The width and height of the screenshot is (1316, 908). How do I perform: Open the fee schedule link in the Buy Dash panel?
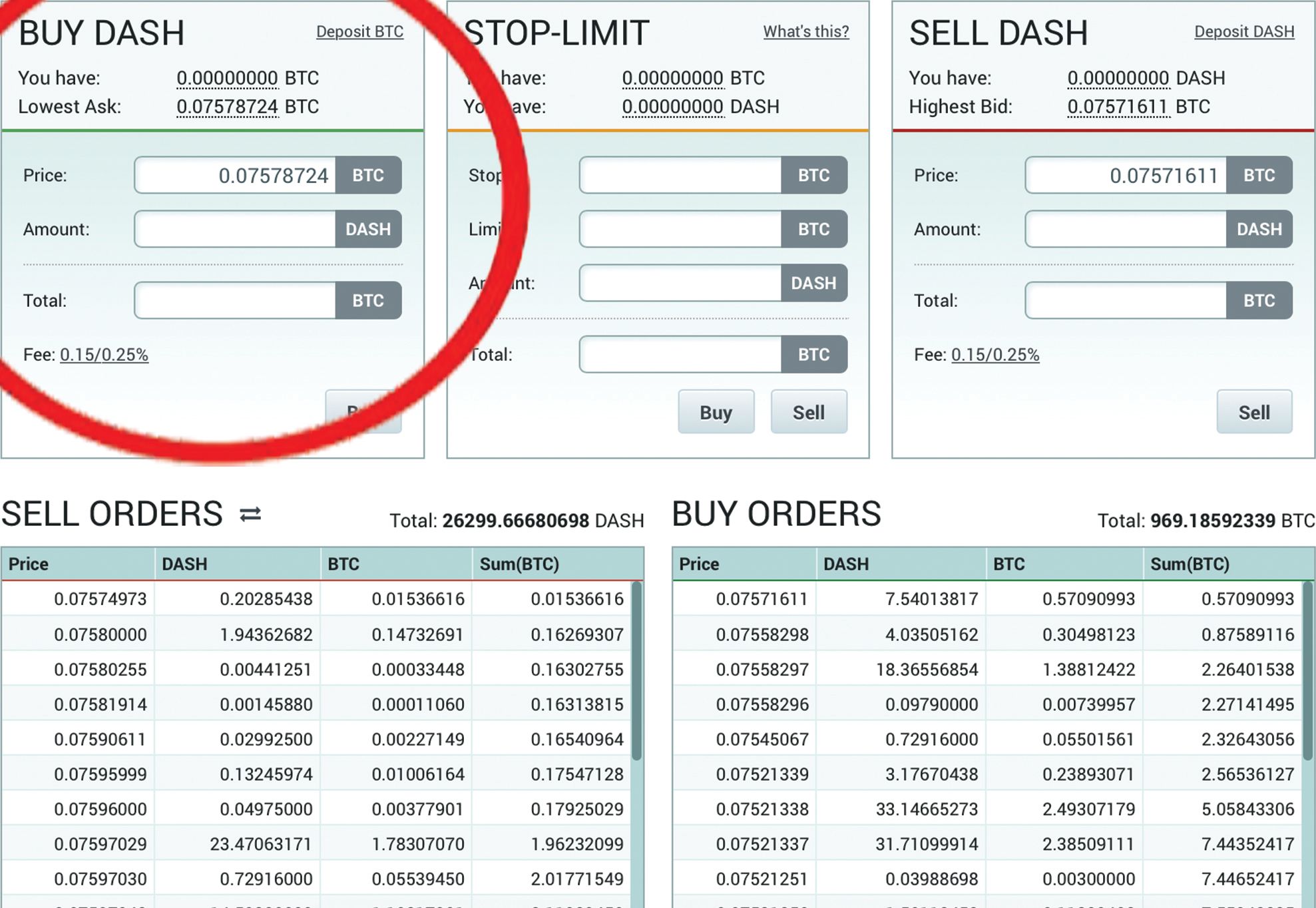pos(104,355)
